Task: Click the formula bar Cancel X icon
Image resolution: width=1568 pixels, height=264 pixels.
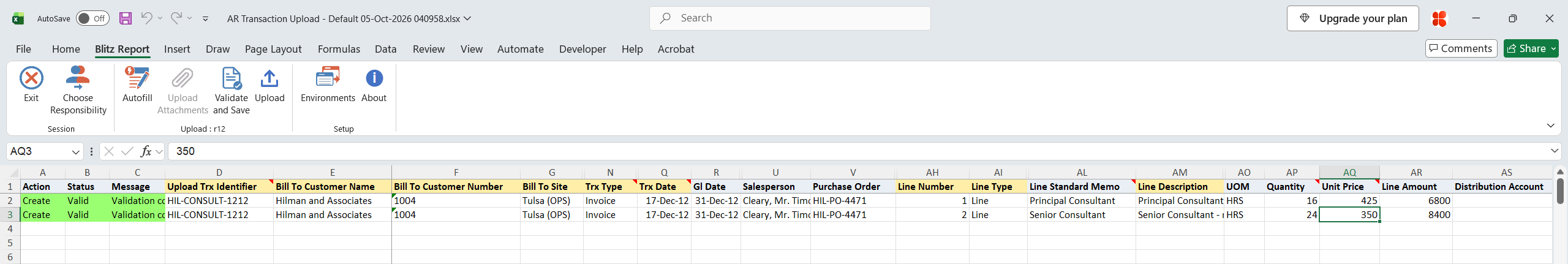Action: point(109,151)
